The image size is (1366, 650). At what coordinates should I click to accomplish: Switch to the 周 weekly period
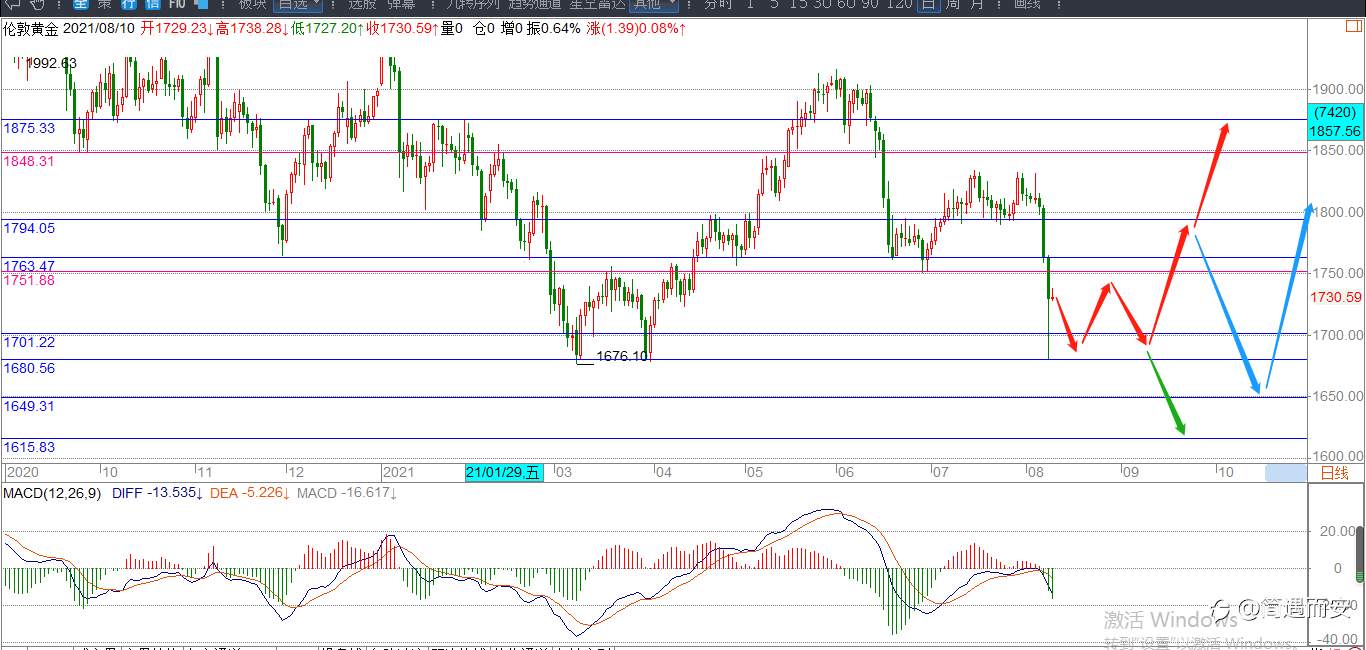[952, 4]
